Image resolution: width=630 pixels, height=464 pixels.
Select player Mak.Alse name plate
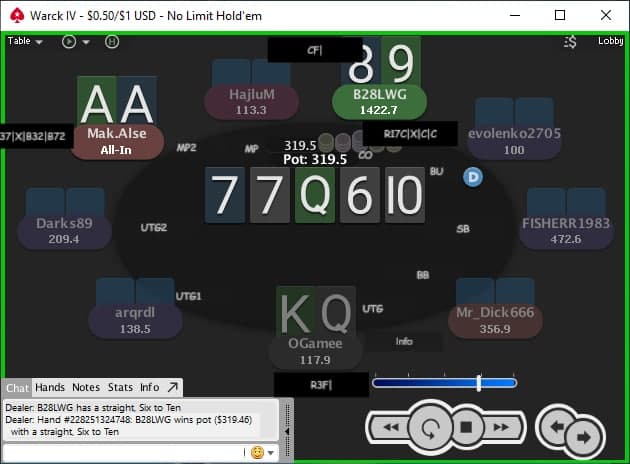(x=117, y=141)
